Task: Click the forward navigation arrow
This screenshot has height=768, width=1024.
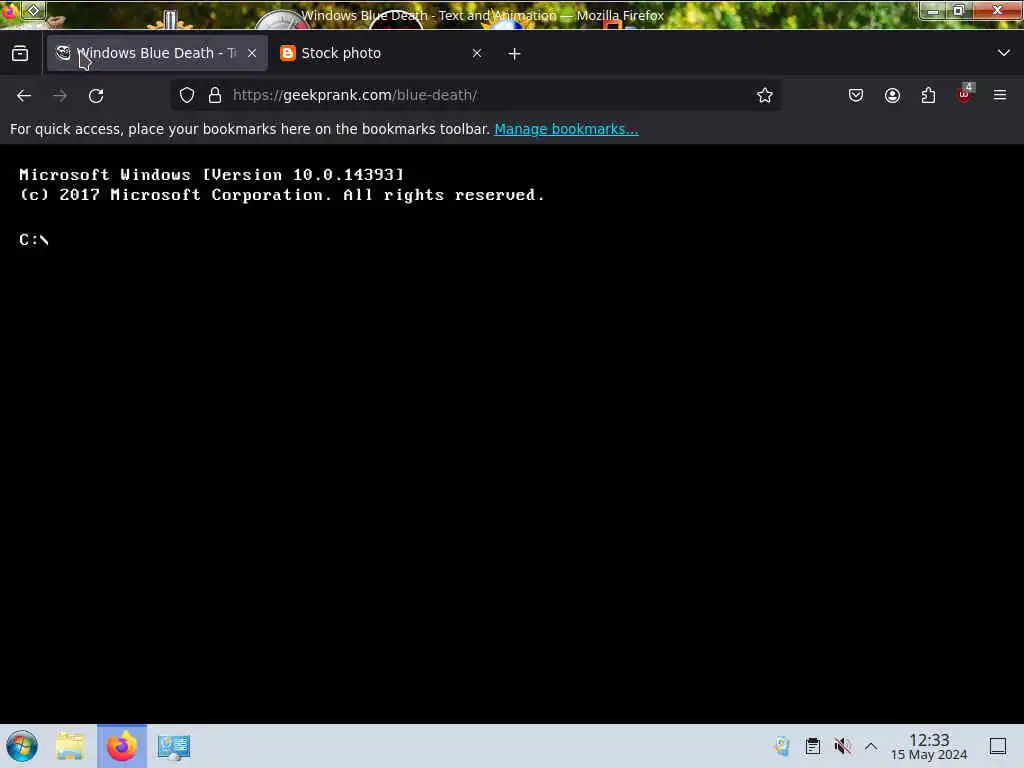Action: pos(60,96)
